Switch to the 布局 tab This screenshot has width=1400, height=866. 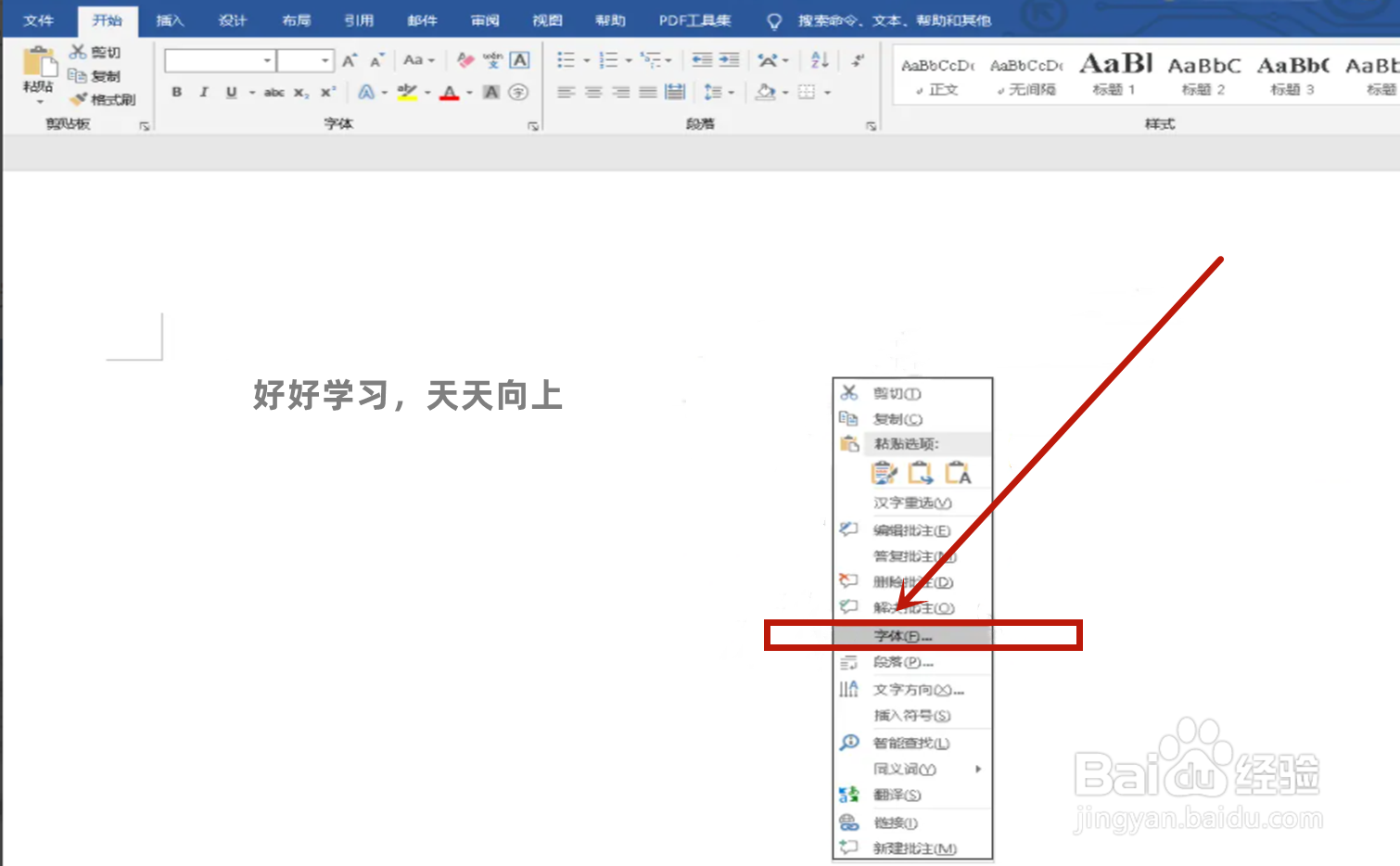[x=296, y=20]
